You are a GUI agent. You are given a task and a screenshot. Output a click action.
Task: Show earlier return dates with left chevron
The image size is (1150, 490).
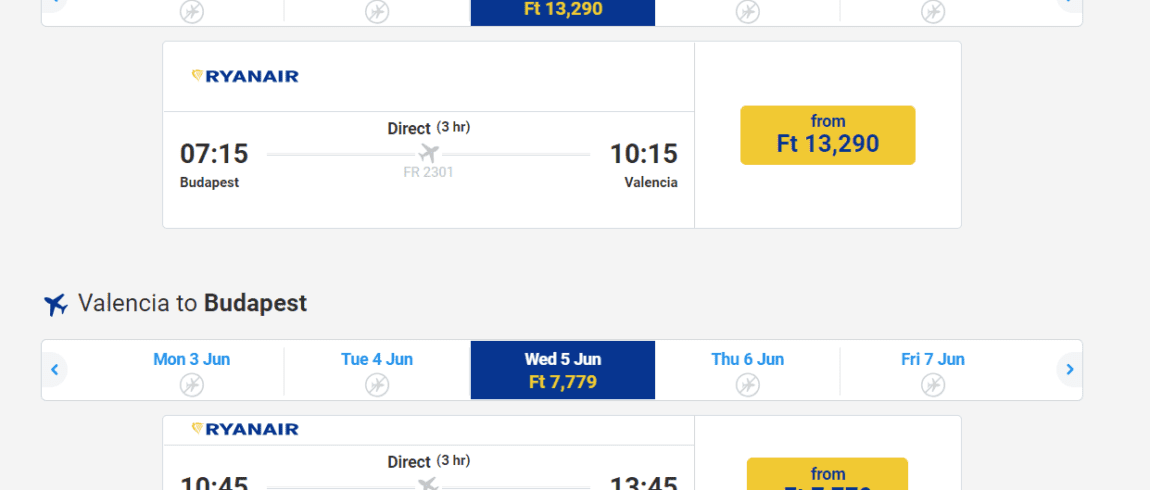click(54, 370)
